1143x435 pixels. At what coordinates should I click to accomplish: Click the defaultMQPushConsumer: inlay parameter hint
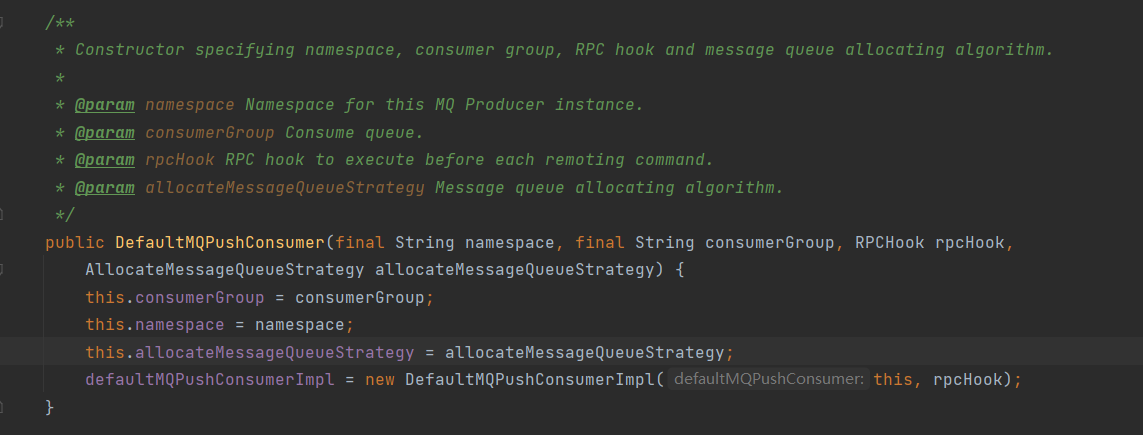click(768, 380)
